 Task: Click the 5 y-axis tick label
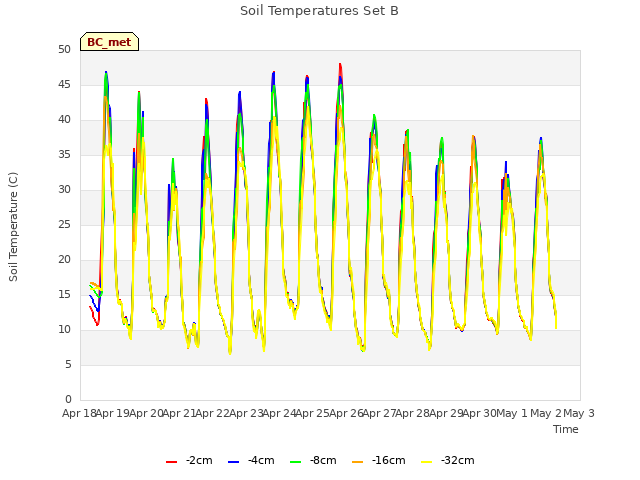coord(68,364)
